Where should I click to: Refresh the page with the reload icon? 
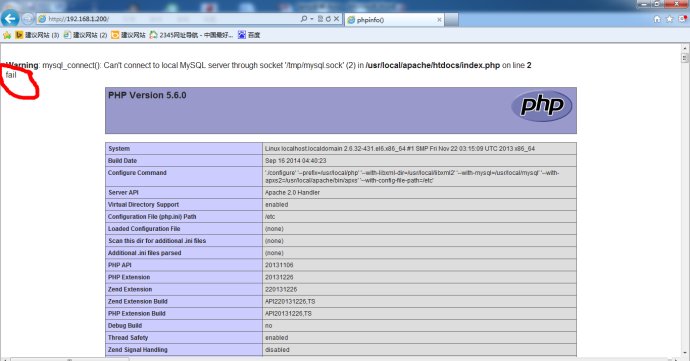[x=328, y=19]
